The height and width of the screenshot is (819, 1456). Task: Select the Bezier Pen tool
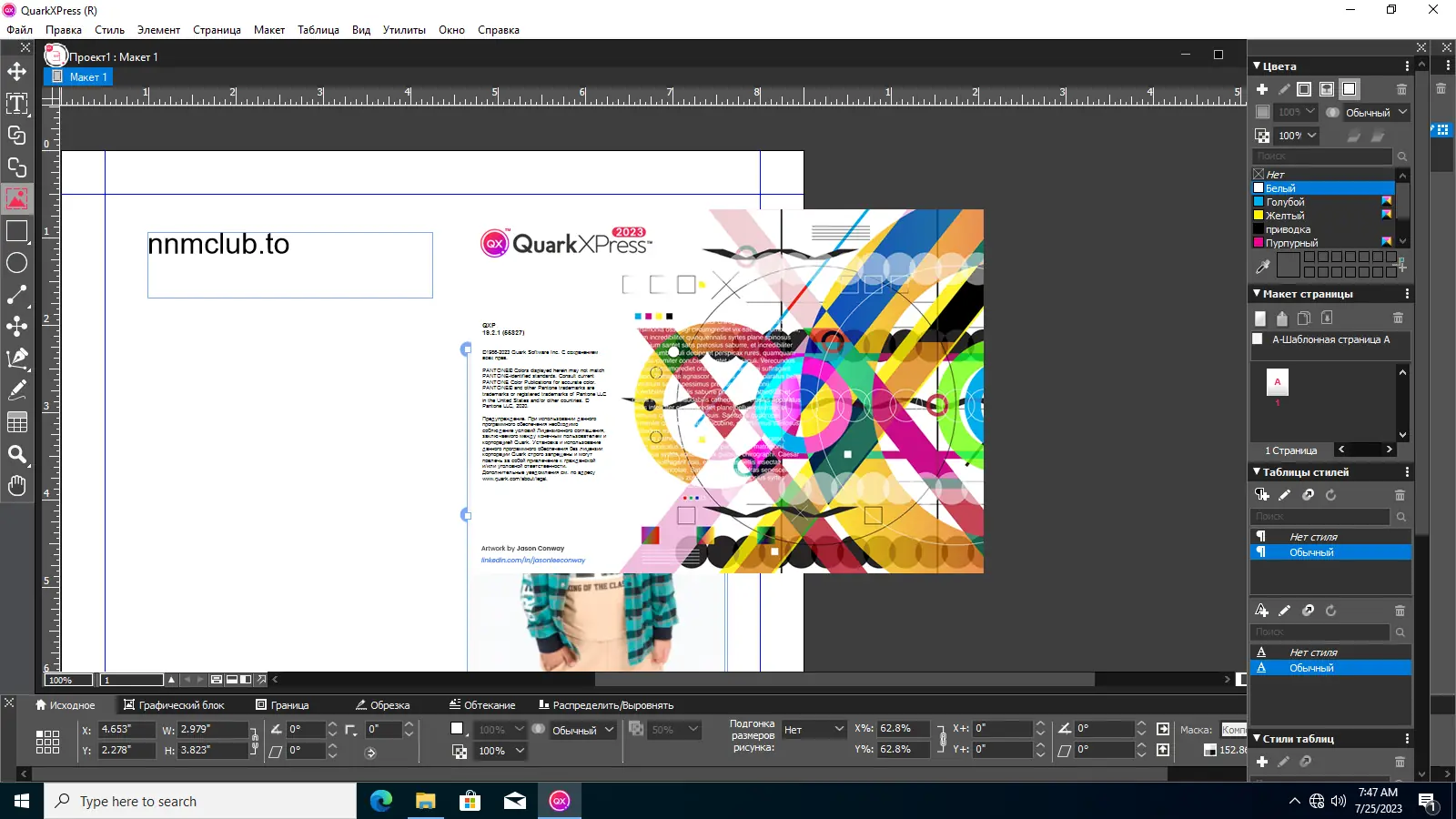[x=16, y=359]
